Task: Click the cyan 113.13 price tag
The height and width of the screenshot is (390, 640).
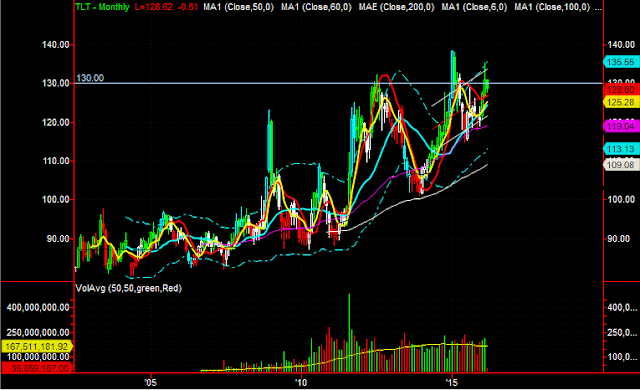Action: 621,149
